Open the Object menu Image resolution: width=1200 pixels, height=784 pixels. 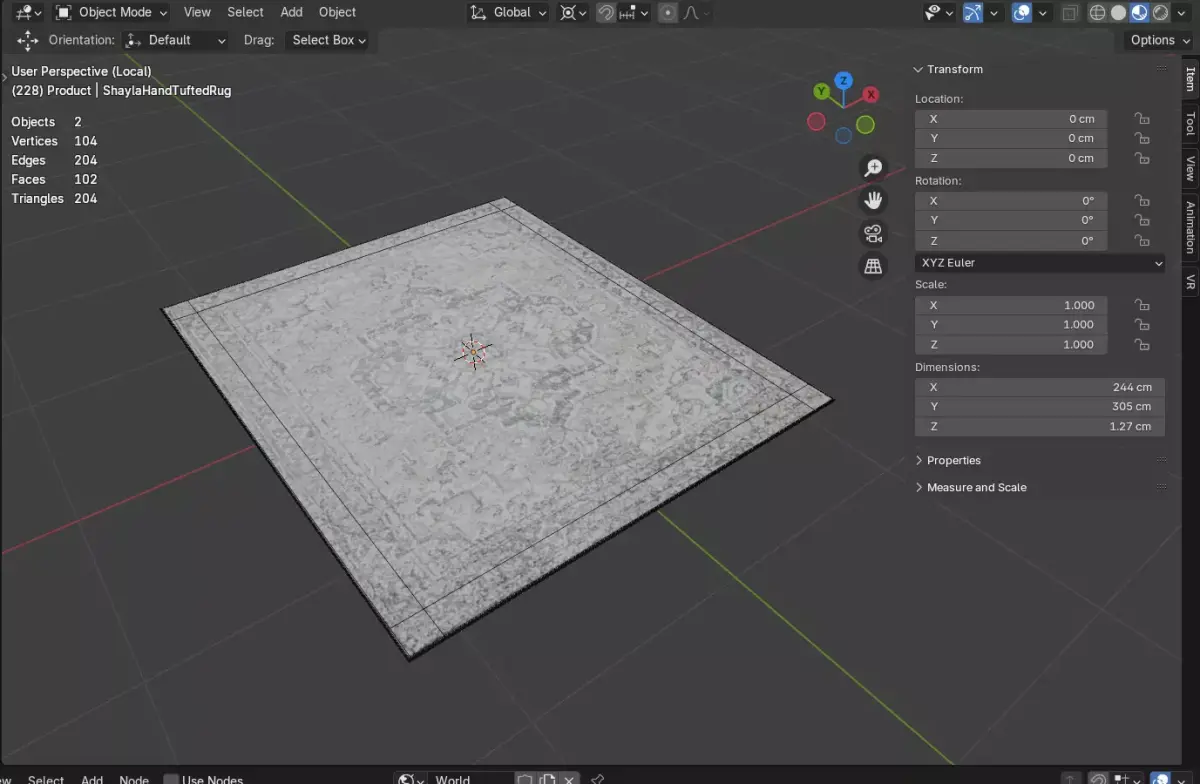337,12
